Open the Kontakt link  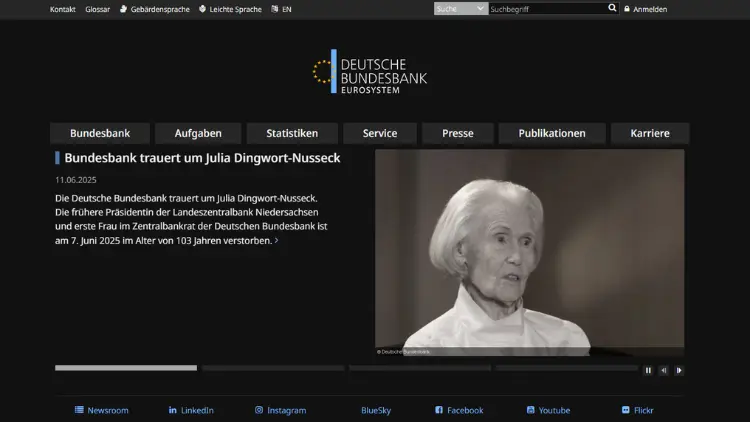pyautogui.click(x=63, y=9)
